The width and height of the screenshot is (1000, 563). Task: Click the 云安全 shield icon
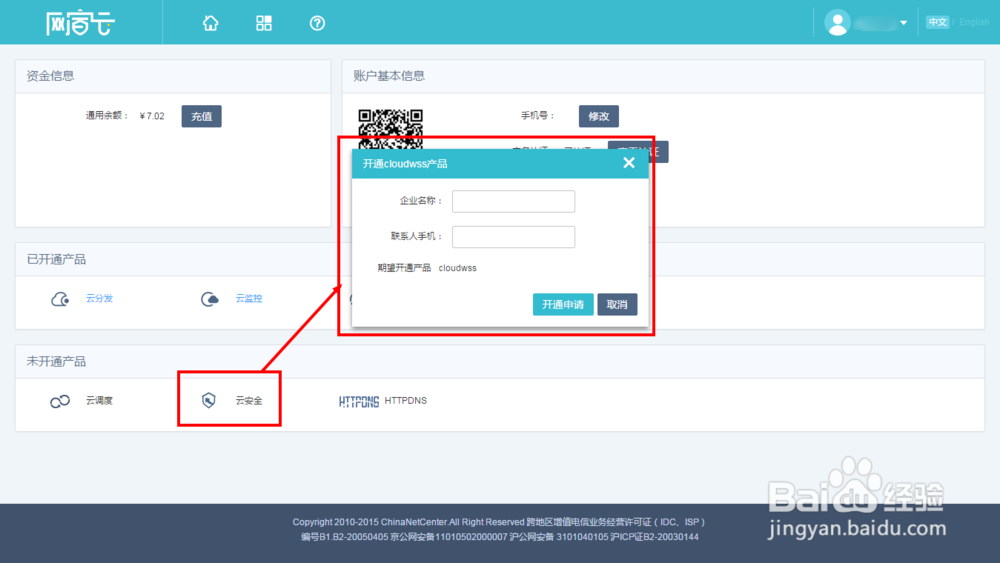(x=209, y=400)
